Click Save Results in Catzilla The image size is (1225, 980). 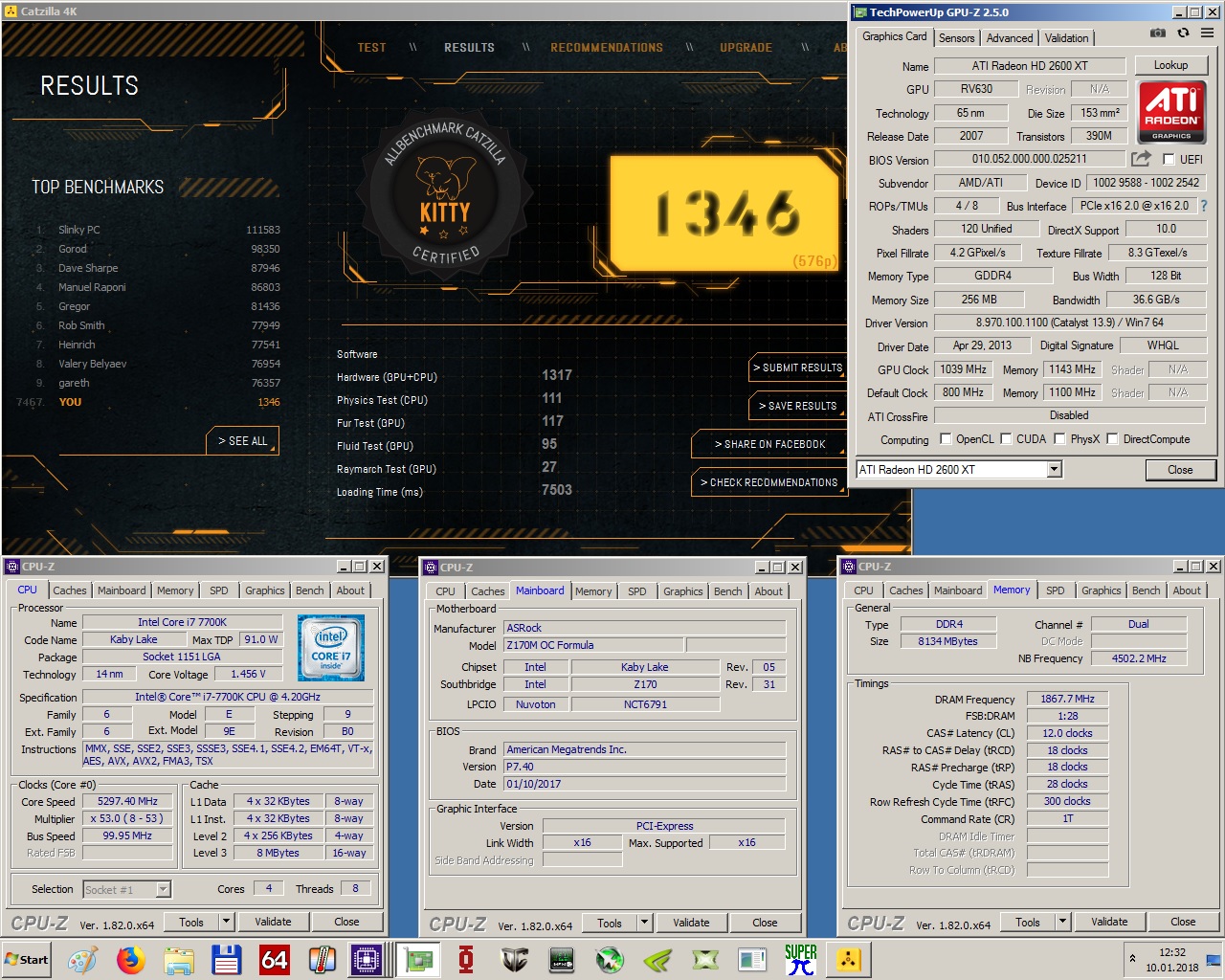[797, 406]
